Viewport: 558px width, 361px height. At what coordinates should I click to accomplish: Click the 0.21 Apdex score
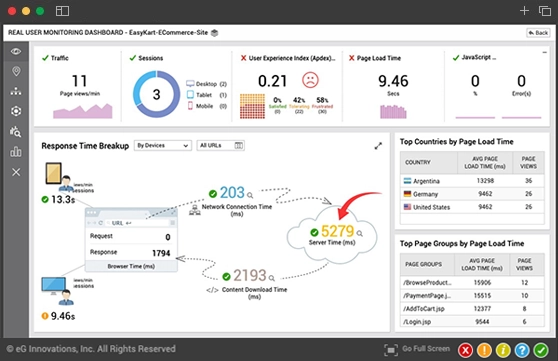point(272,81)
